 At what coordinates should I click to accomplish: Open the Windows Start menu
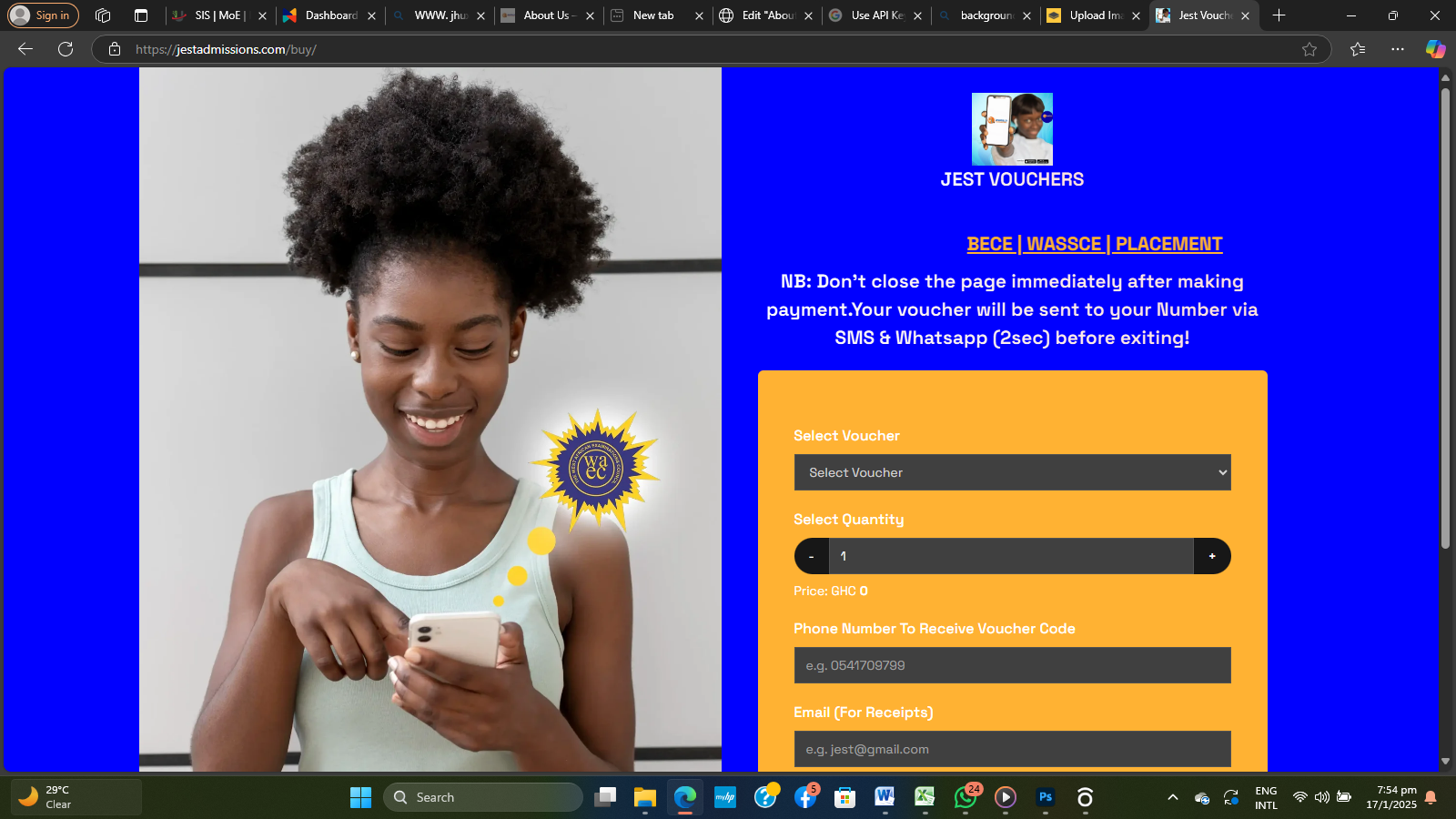(x=360, y=797)
